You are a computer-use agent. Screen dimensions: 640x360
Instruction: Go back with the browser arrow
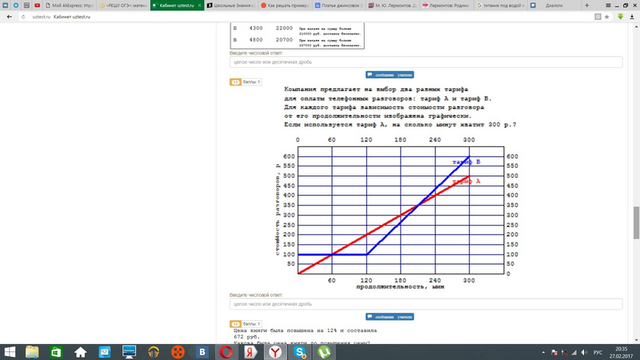[x=9, y=17]
